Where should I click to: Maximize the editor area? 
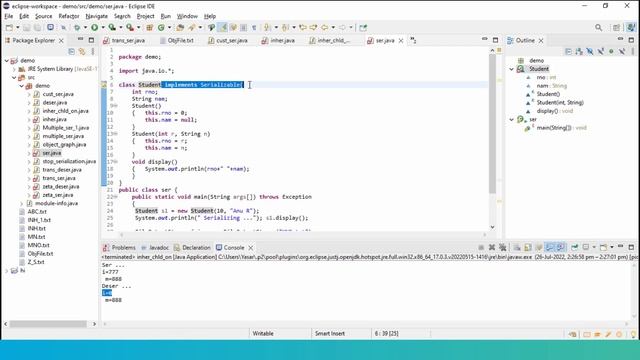point(495,40)
